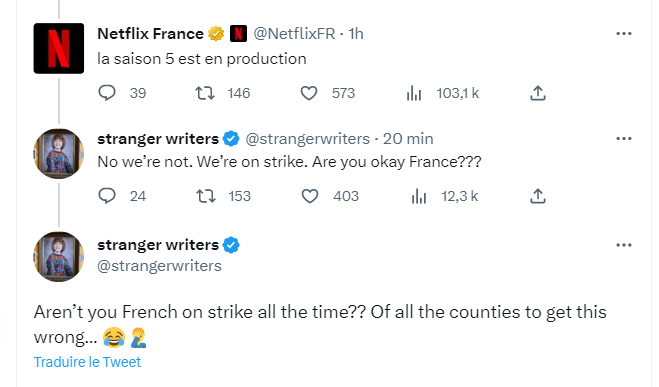Screen dimensions: 659x387
Task: Like the "We're on strike" tweet
Action: coord(310,196)
